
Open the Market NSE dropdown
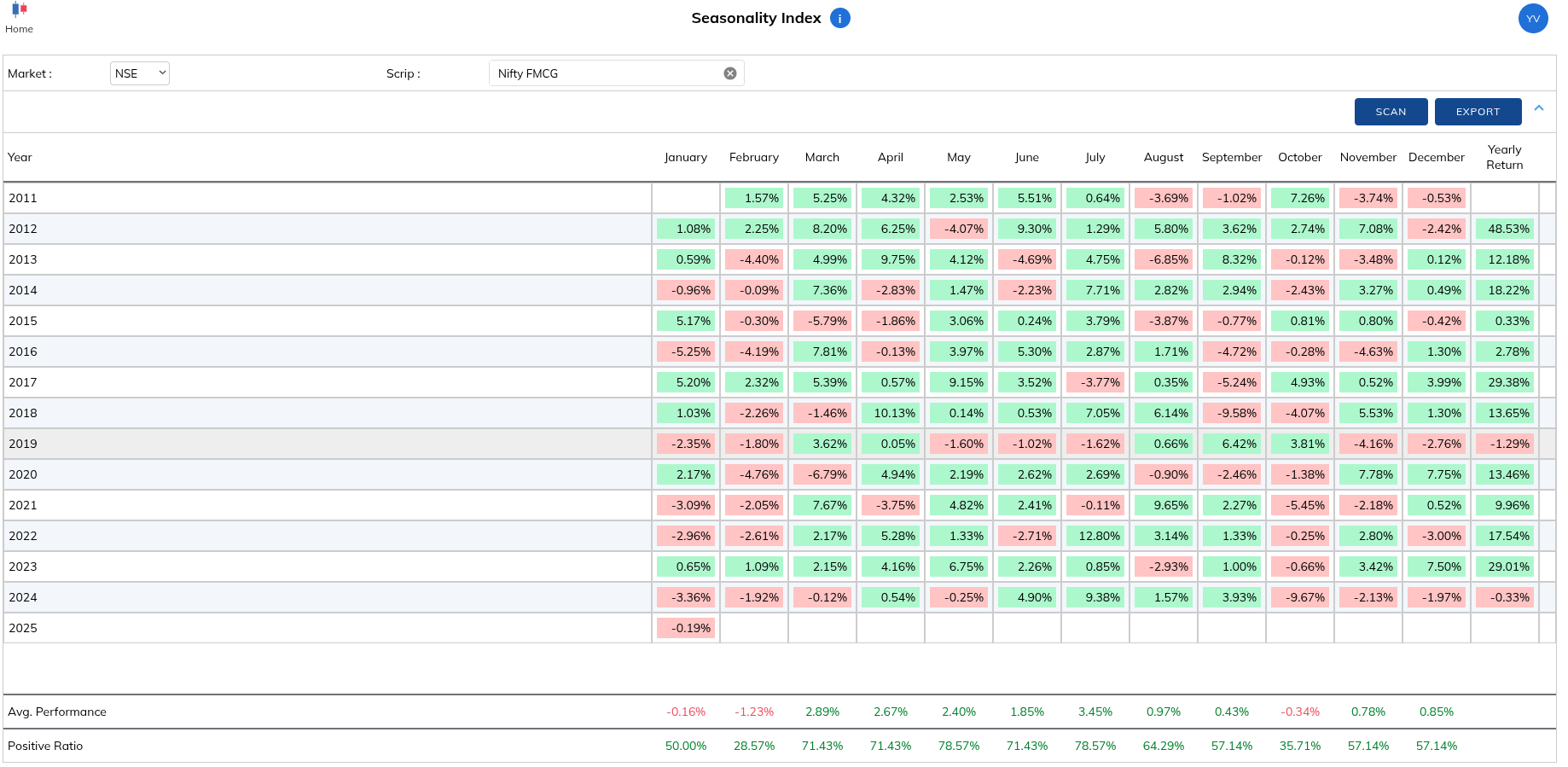pyautogui.click(x=140, y=73)
